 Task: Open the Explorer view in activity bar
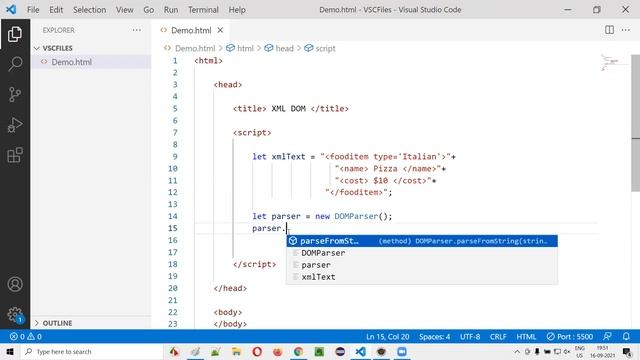click(15, 34)
